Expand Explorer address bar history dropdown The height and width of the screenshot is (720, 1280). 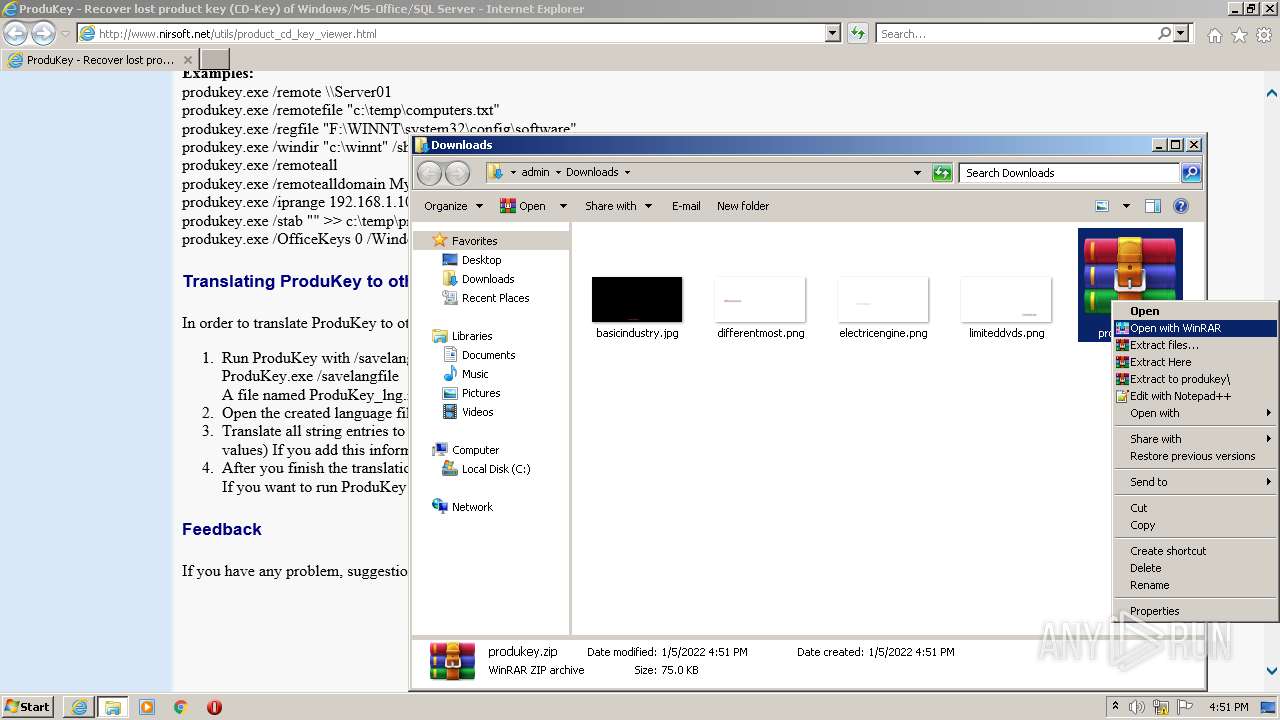(x=917, y=173)
